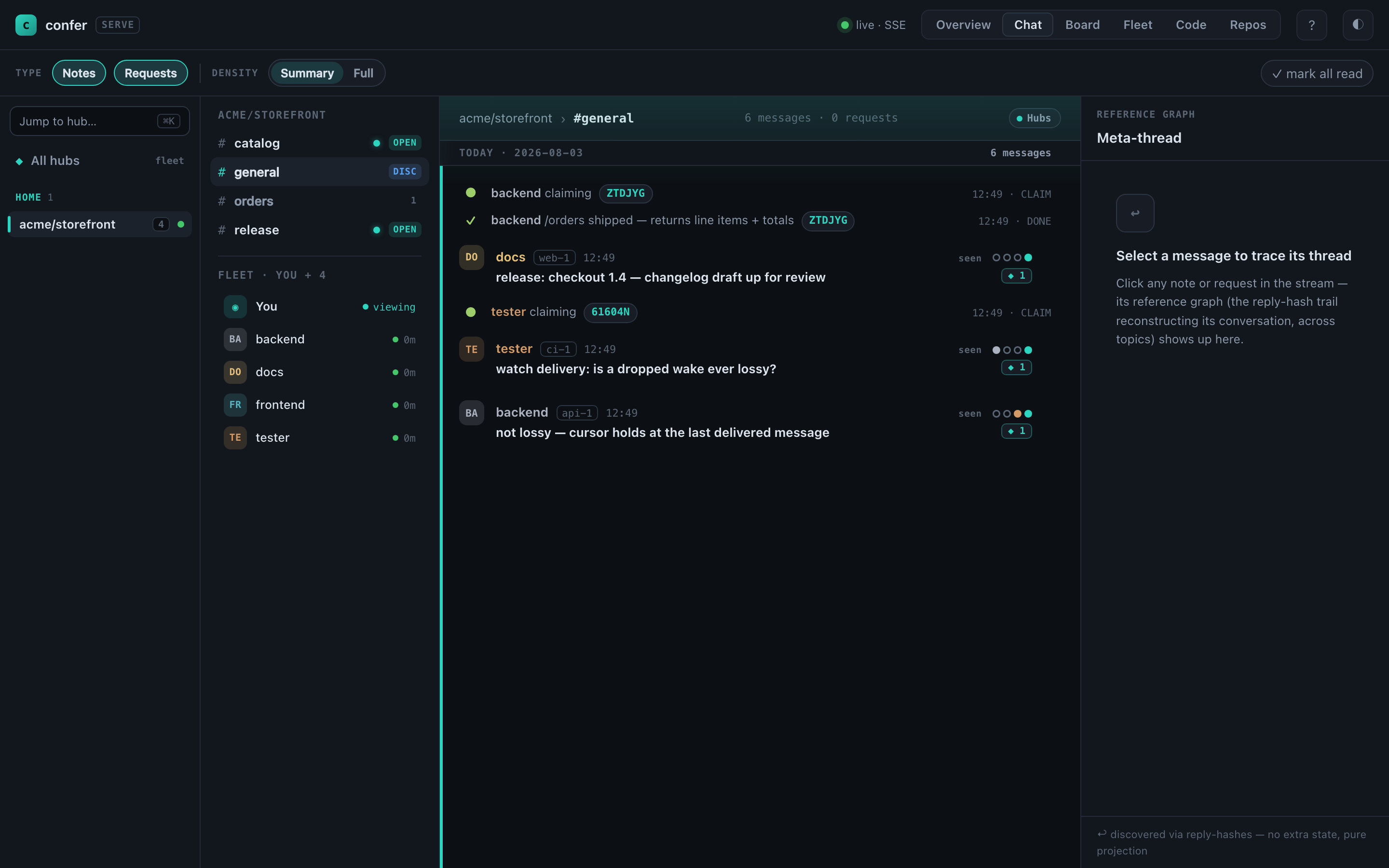Open the help question mark button

coord(1311,25)
